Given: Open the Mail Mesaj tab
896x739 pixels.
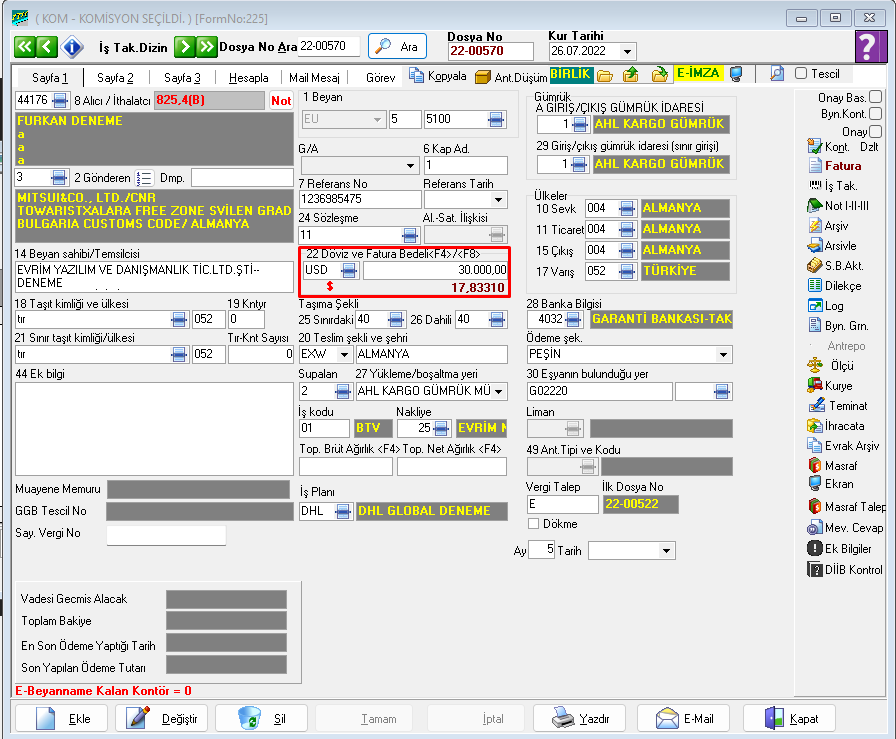Looking at the screenshot, I should click(x=312, y=77).
